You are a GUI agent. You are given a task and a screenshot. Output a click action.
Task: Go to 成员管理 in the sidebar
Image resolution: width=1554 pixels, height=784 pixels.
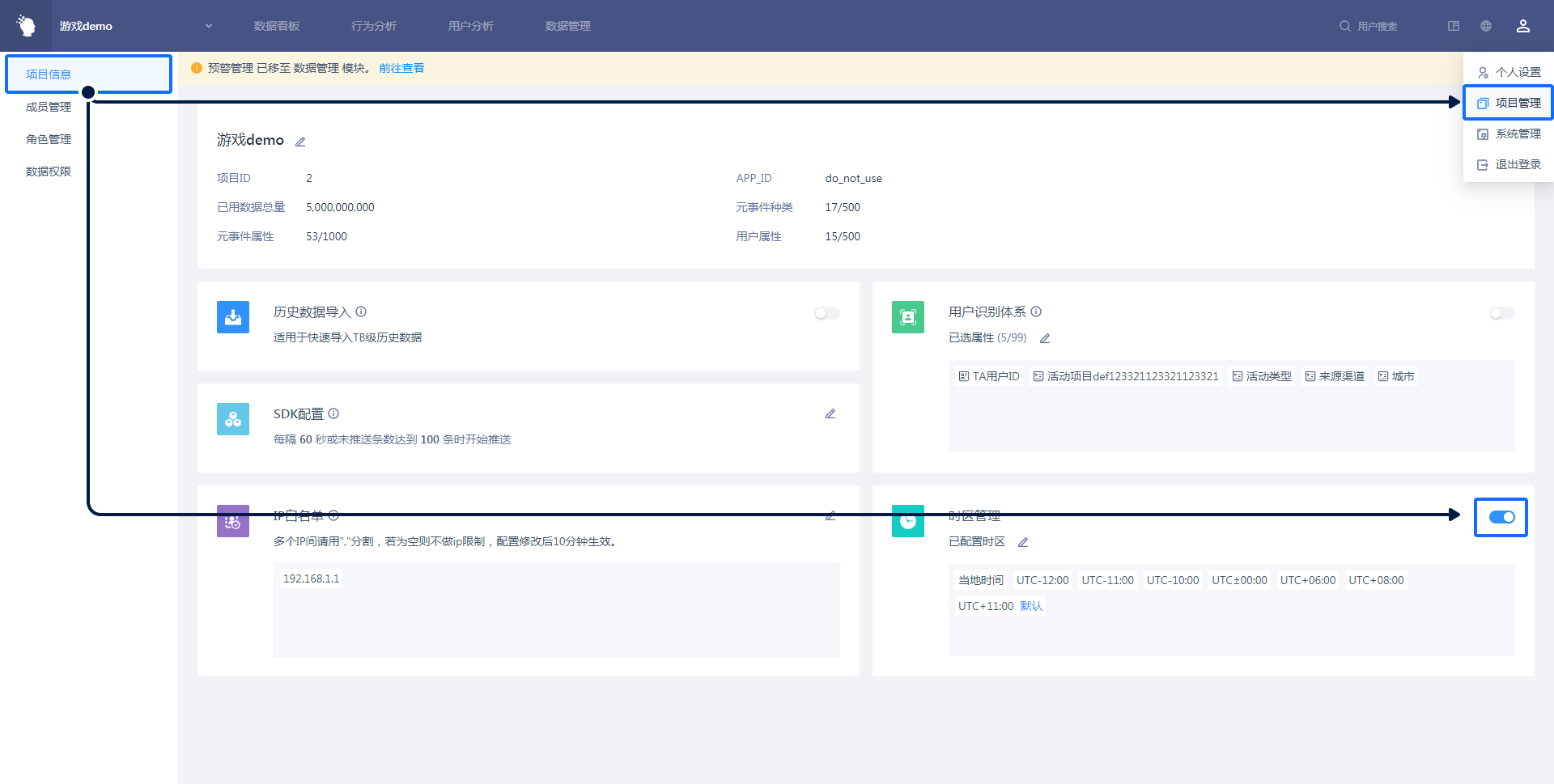49,107
